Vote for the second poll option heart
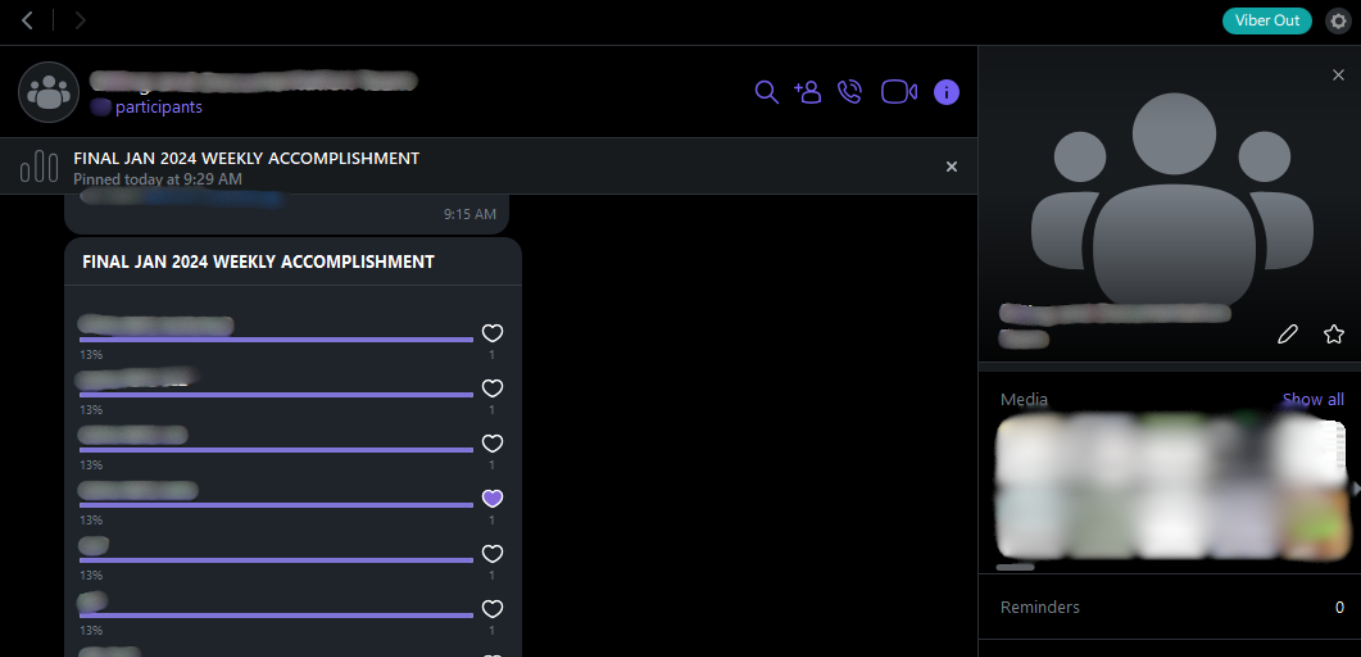 click(492, 388)
